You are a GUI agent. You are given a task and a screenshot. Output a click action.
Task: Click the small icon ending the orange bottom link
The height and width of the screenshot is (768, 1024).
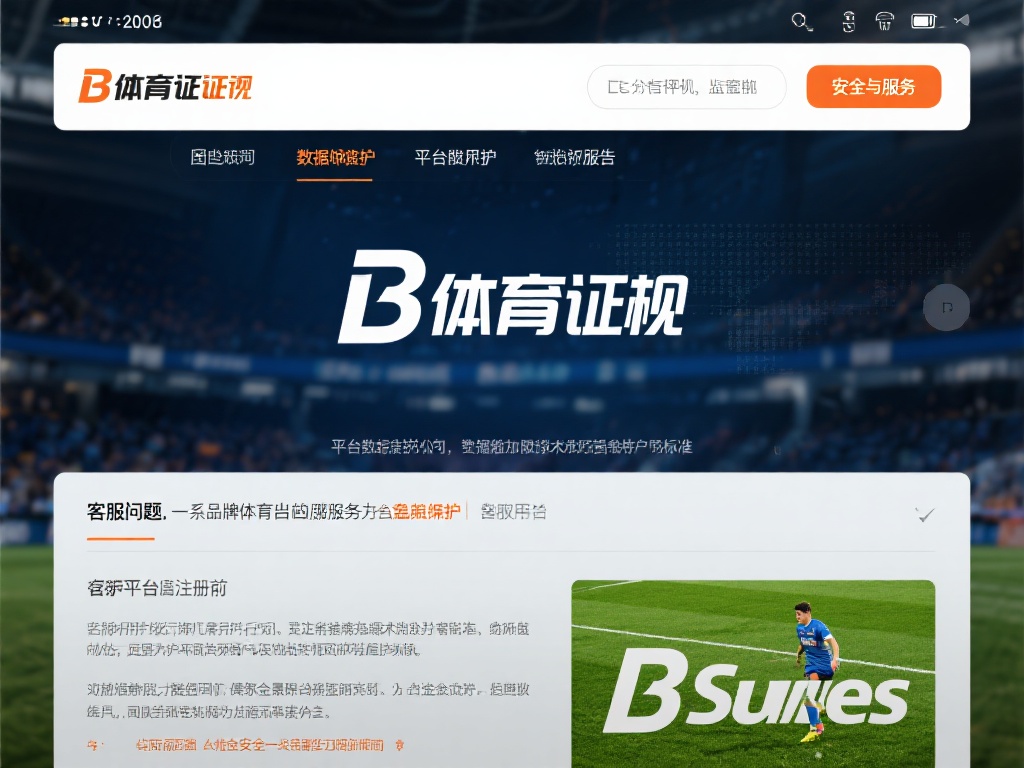400,744
